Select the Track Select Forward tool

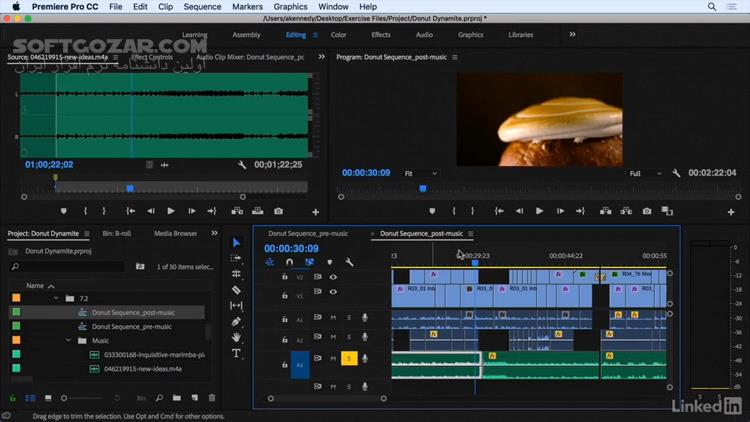point(236,258)
